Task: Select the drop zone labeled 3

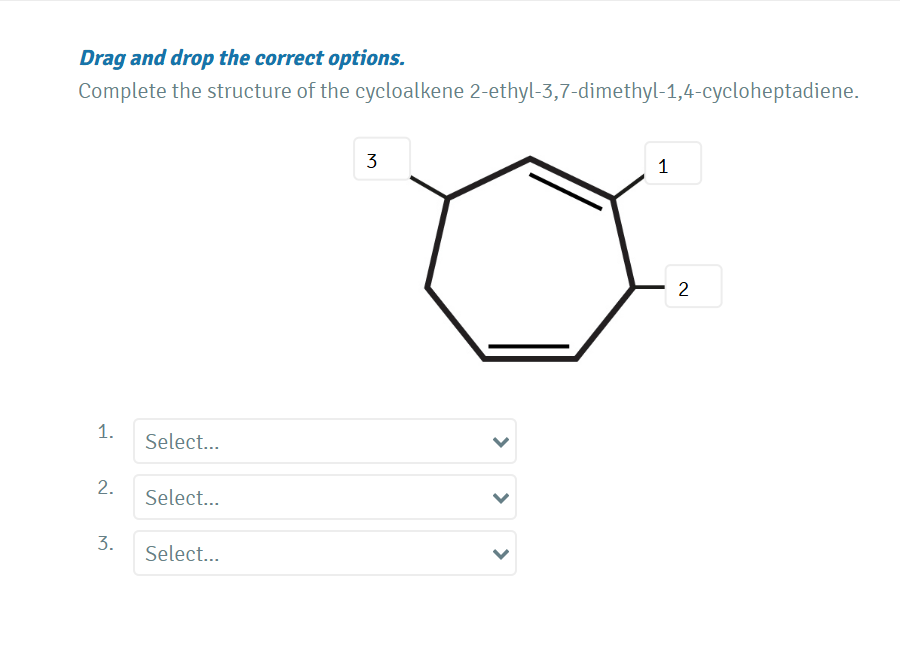Action: click(x=382, y=158)
